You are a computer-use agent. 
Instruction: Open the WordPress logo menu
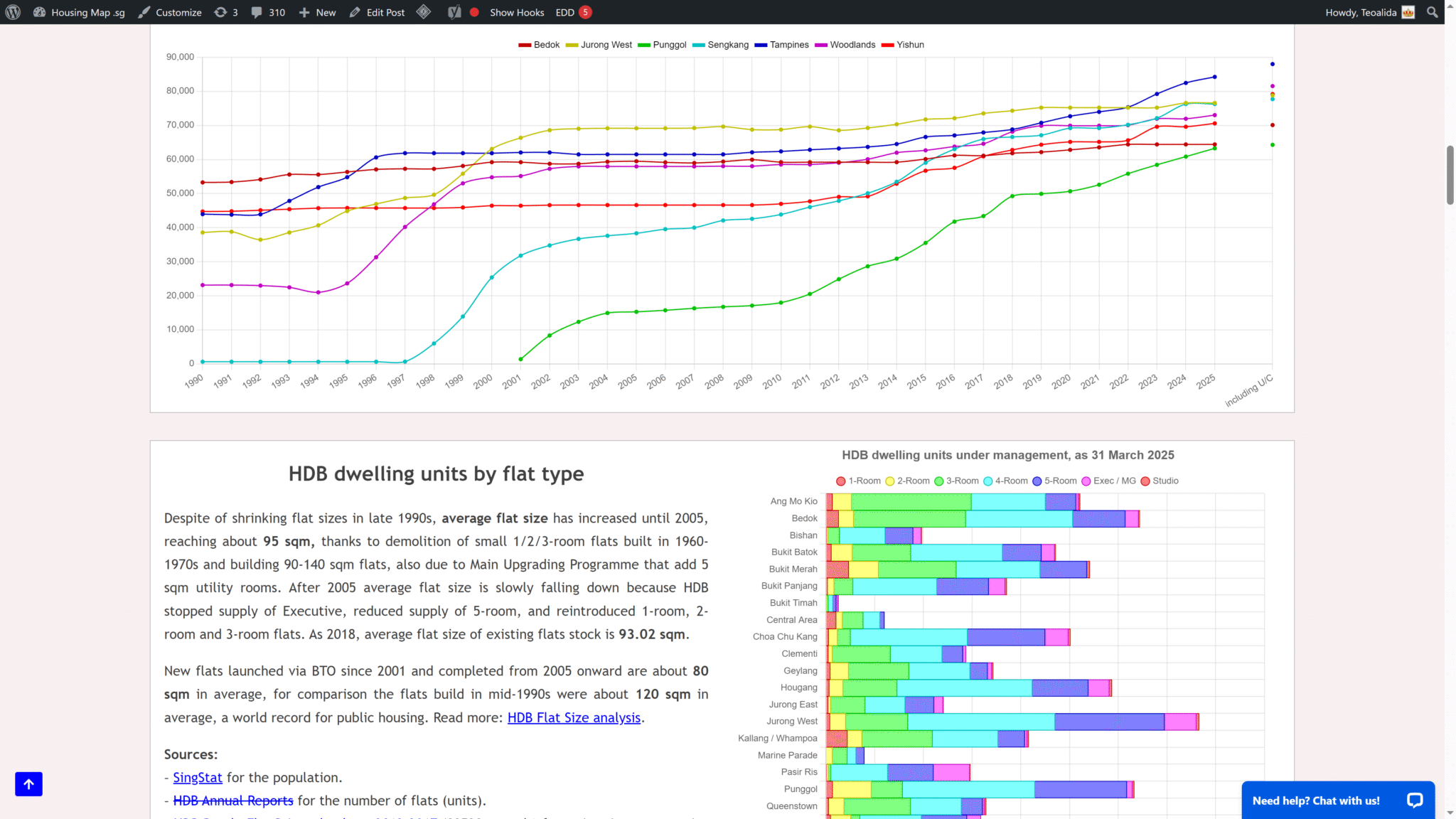tap(13, 12)
